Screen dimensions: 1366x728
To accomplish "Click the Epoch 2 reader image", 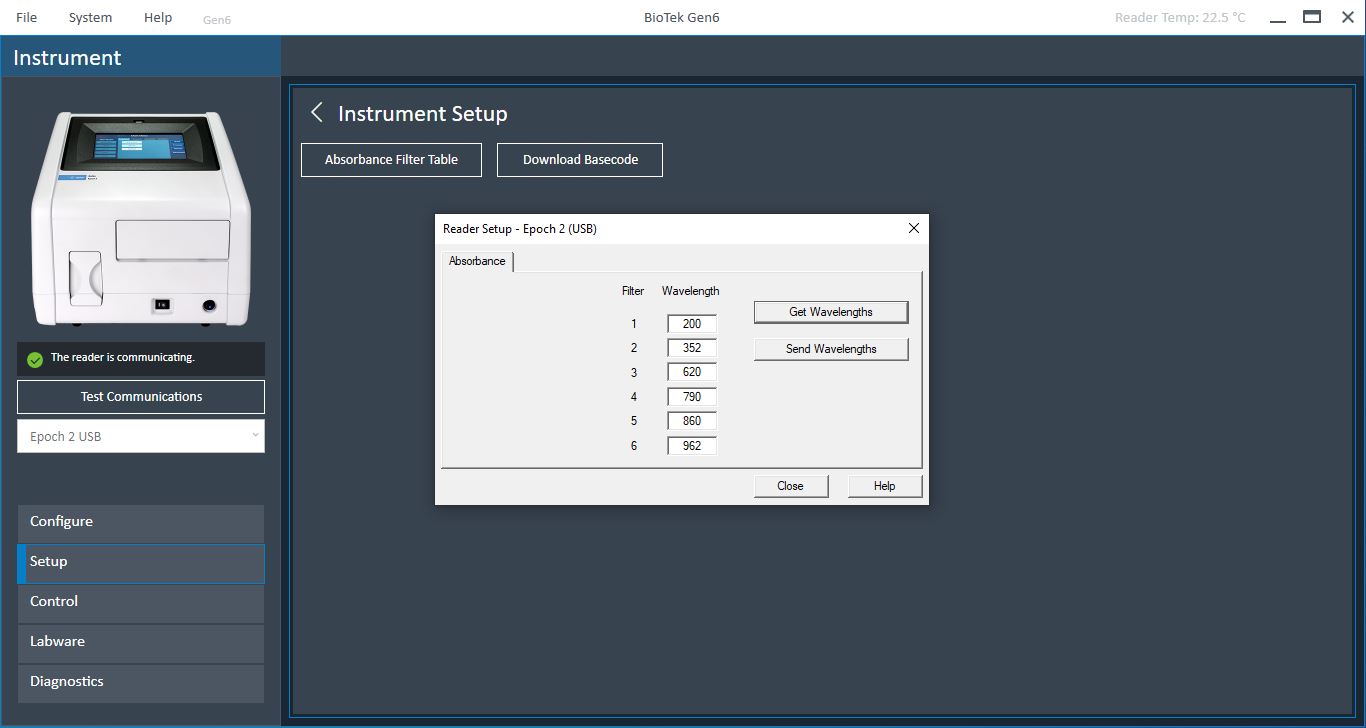I will [141, 217].
